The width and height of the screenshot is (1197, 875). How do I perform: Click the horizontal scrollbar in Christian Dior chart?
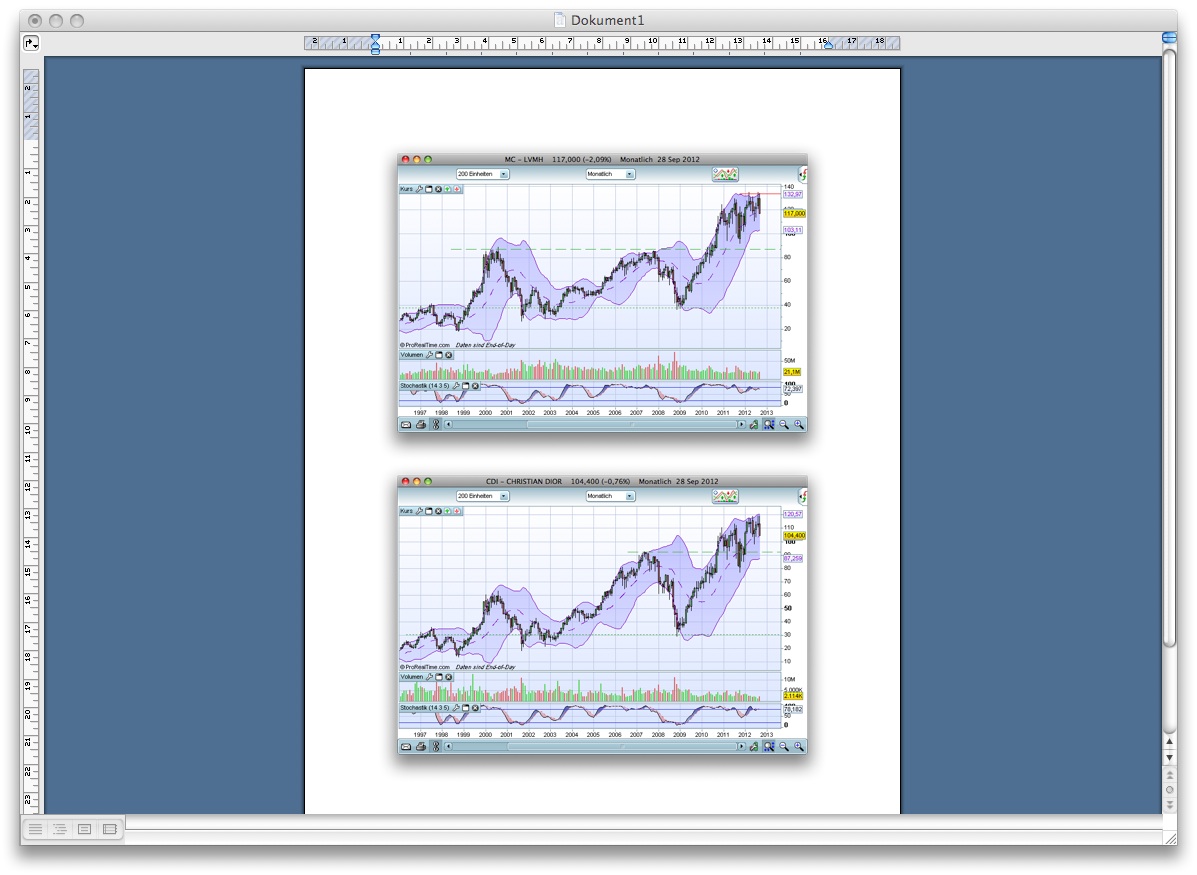(622, 747)
